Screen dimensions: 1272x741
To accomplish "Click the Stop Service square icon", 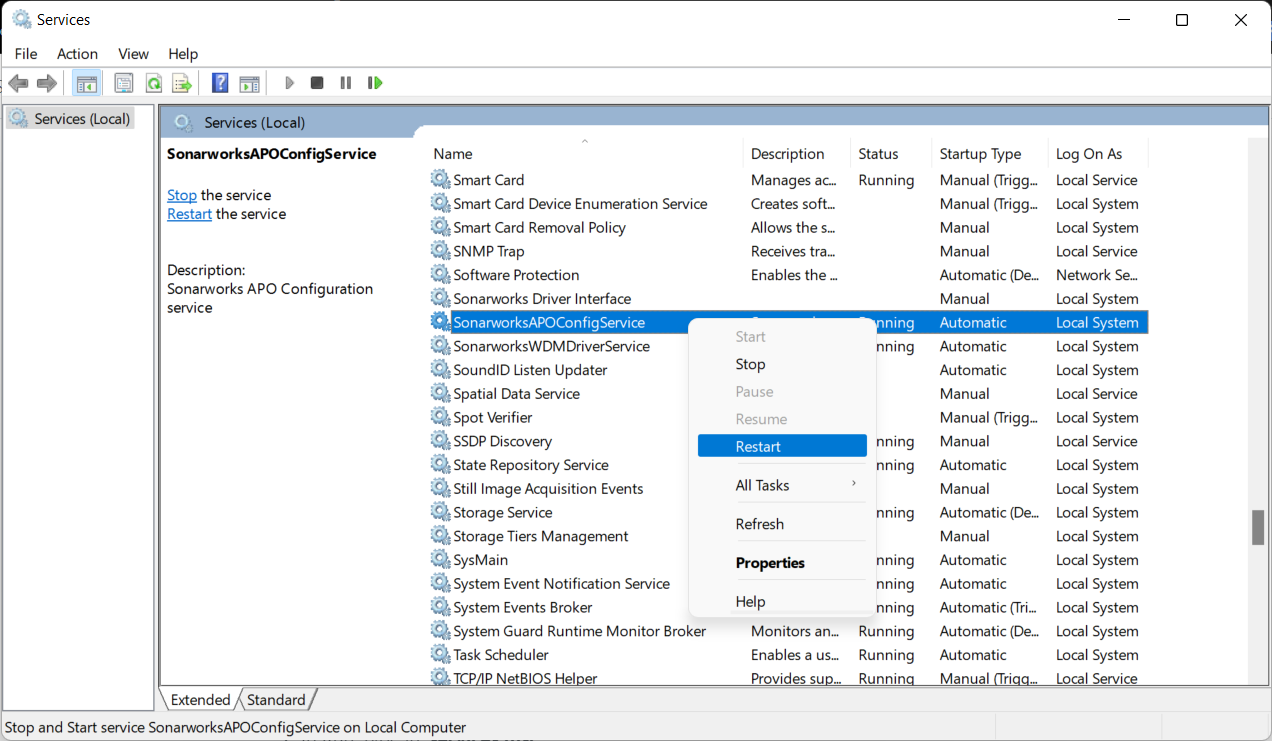I will point(317,83).
